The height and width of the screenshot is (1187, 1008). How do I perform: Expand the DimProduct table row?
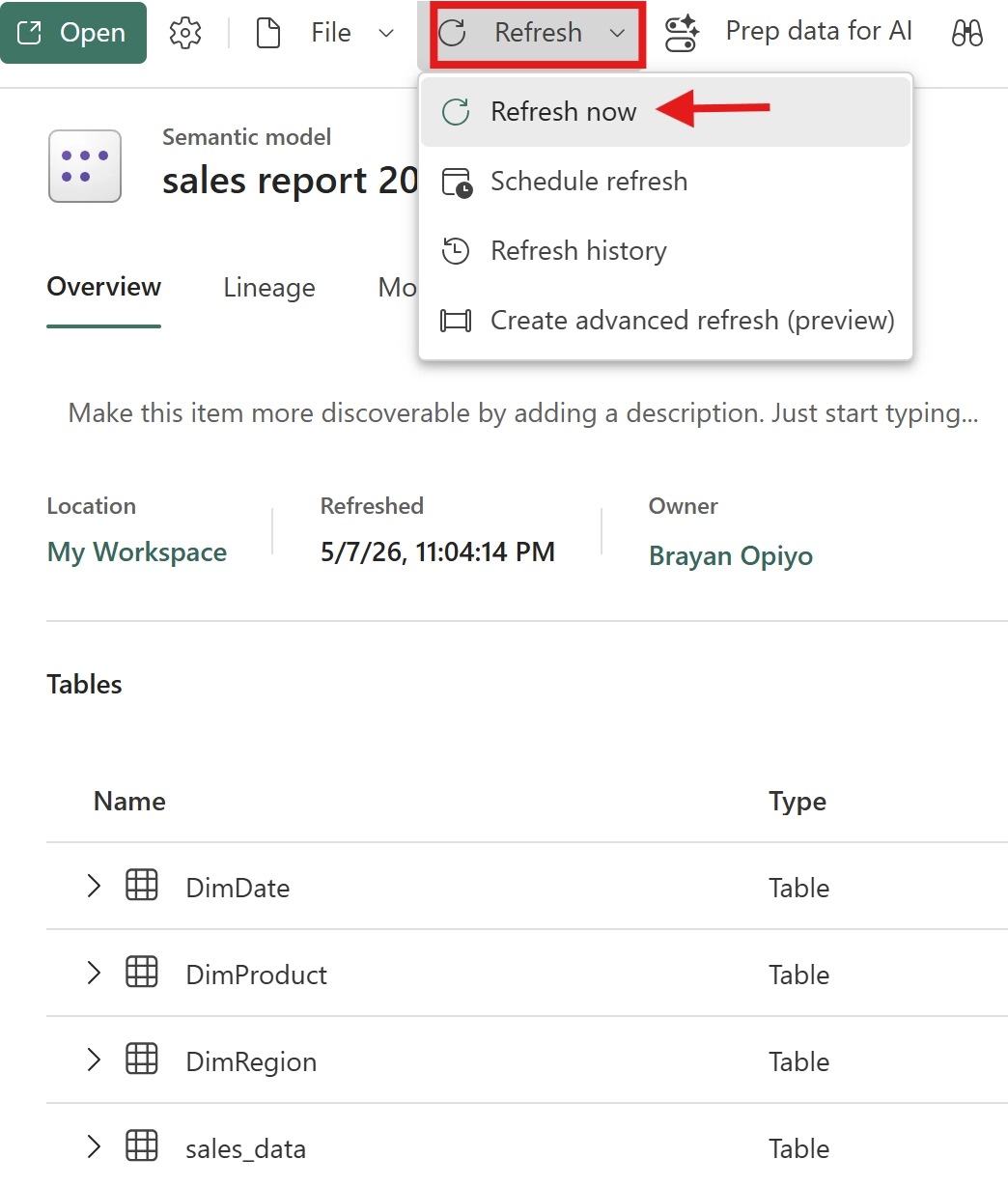(x=94, y=973)
